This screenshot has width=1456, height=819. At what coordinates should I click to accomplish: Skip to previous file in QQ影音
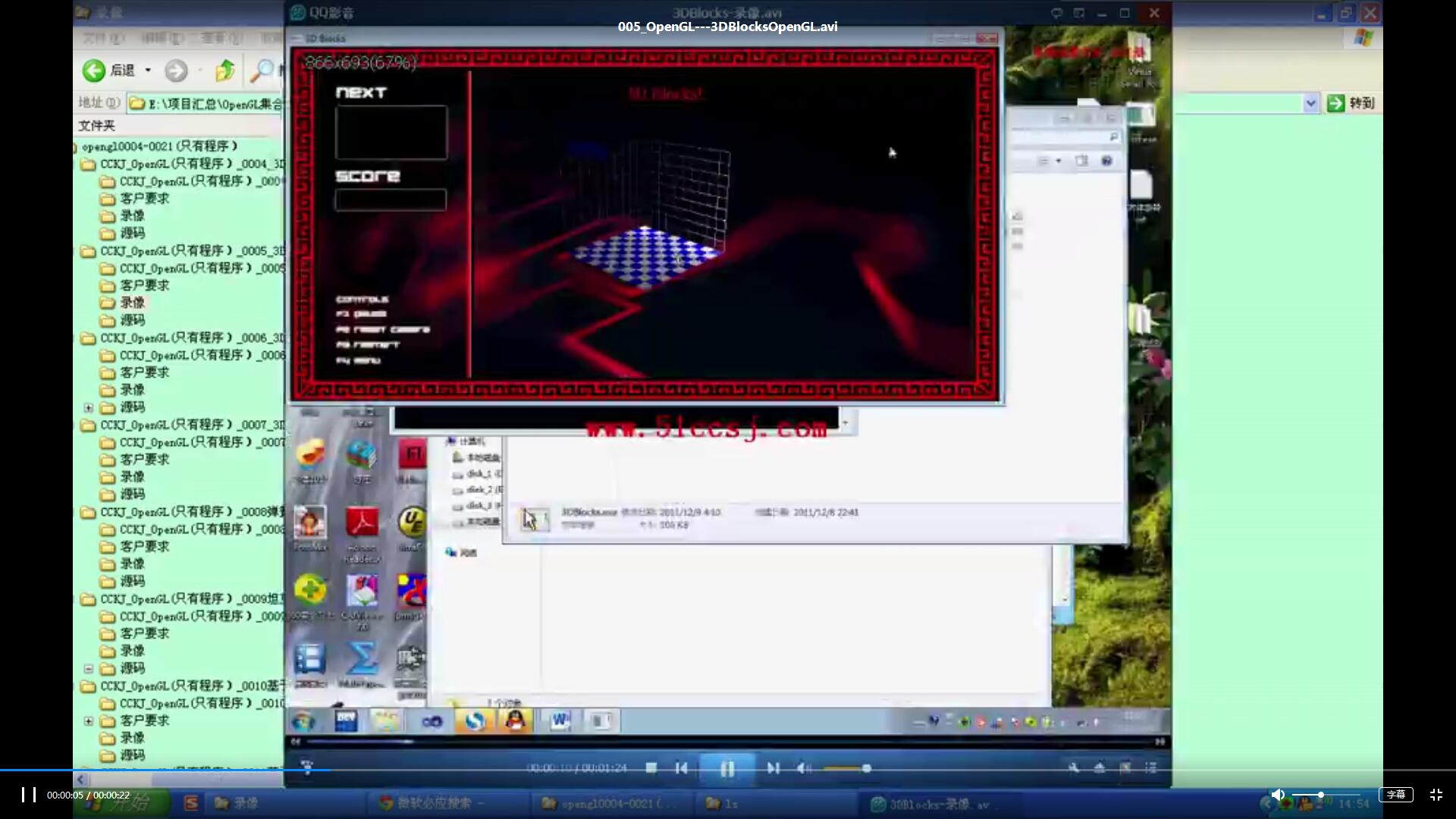click(681, 768)
